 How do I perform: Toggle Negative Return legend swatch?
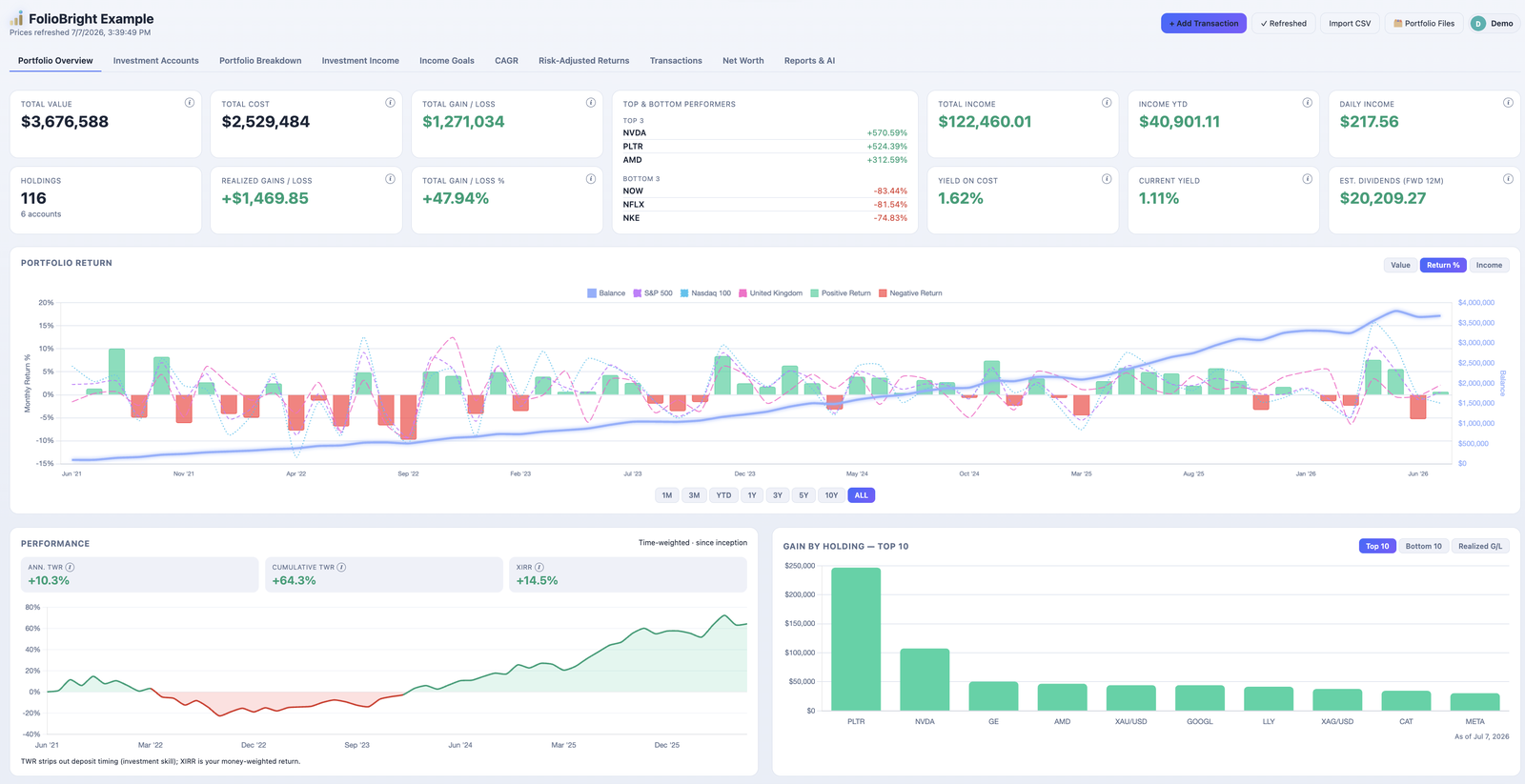point(883,293)
